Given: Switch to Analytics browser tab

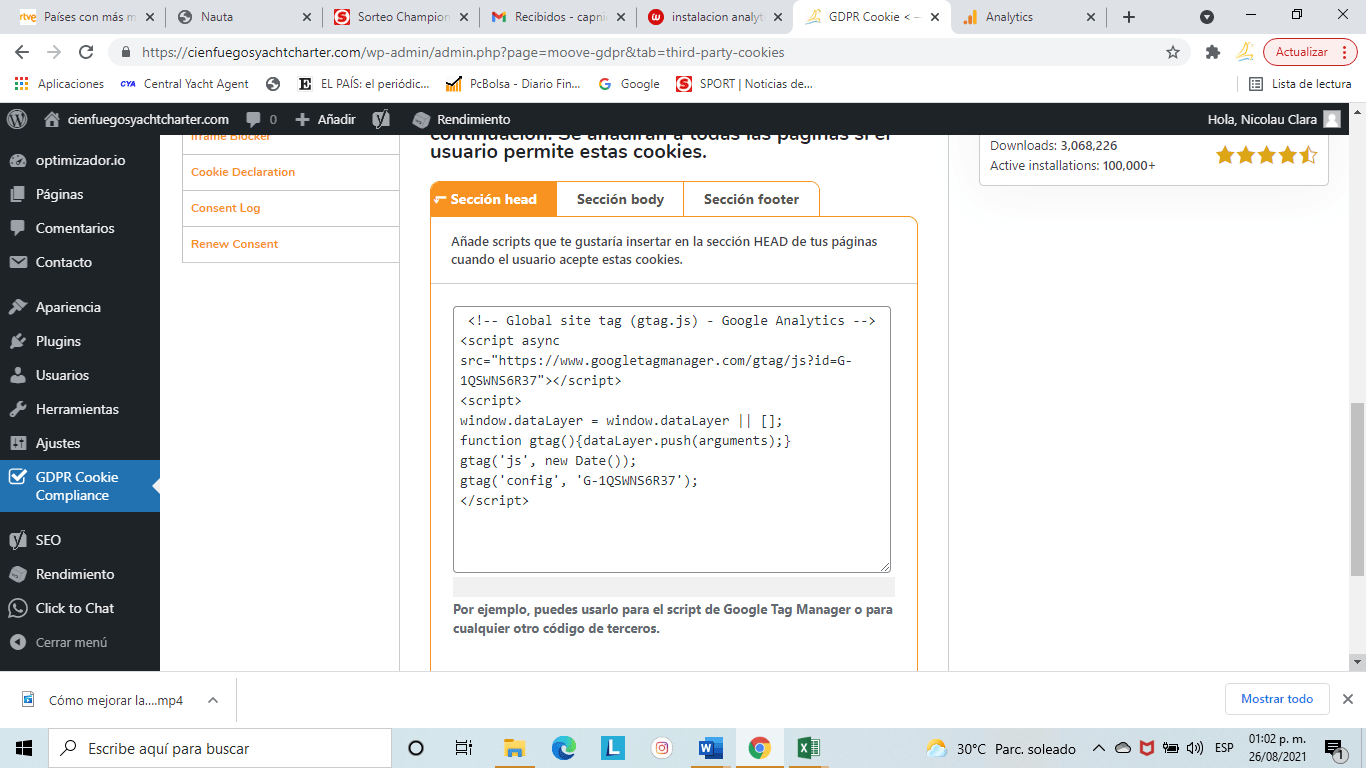Looking at the screenshot, I should click(x=1029, y=17).
